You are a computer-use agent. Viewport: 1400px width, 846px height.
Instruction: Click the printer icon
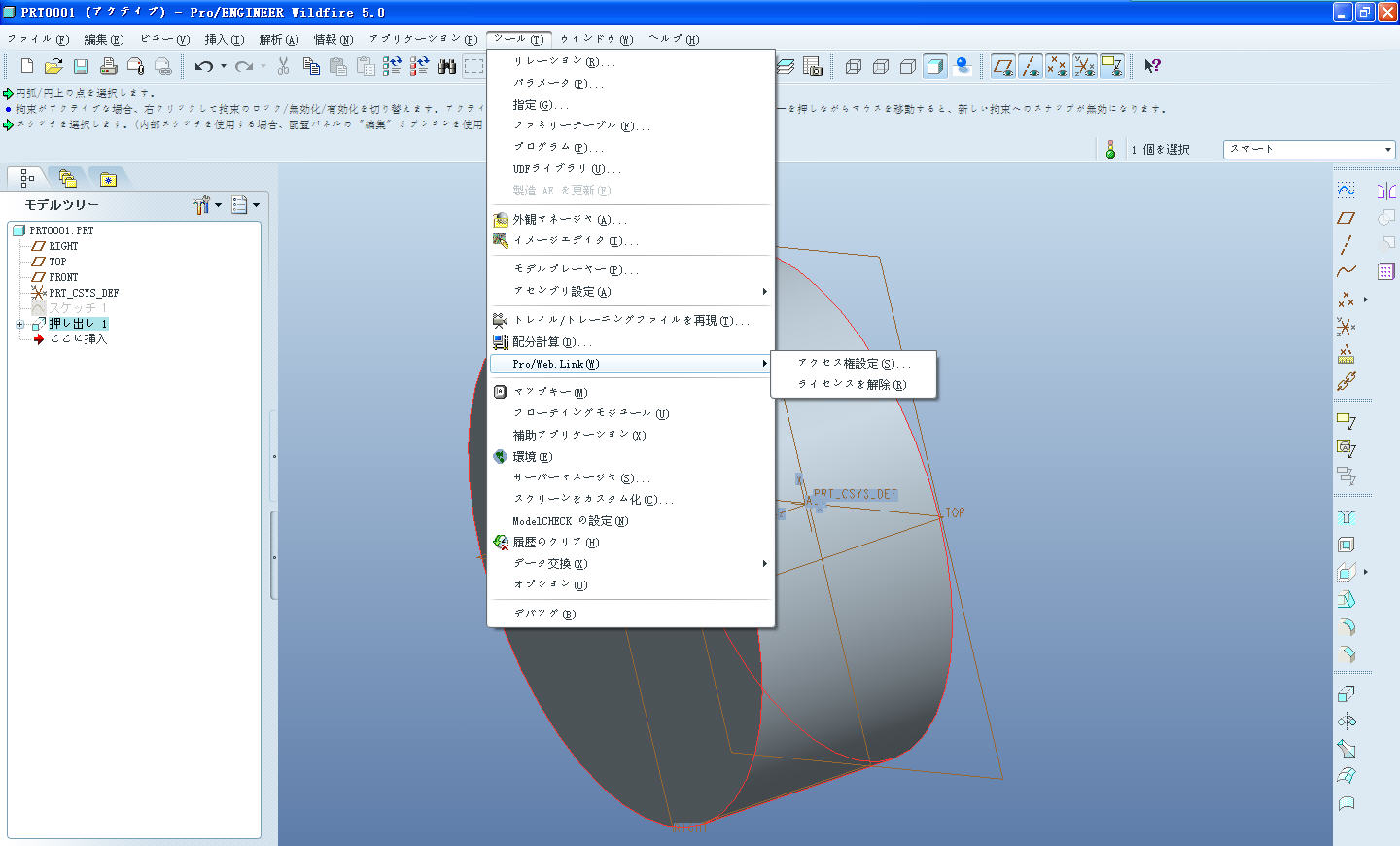pyautogui.click(x=109, y=66)
